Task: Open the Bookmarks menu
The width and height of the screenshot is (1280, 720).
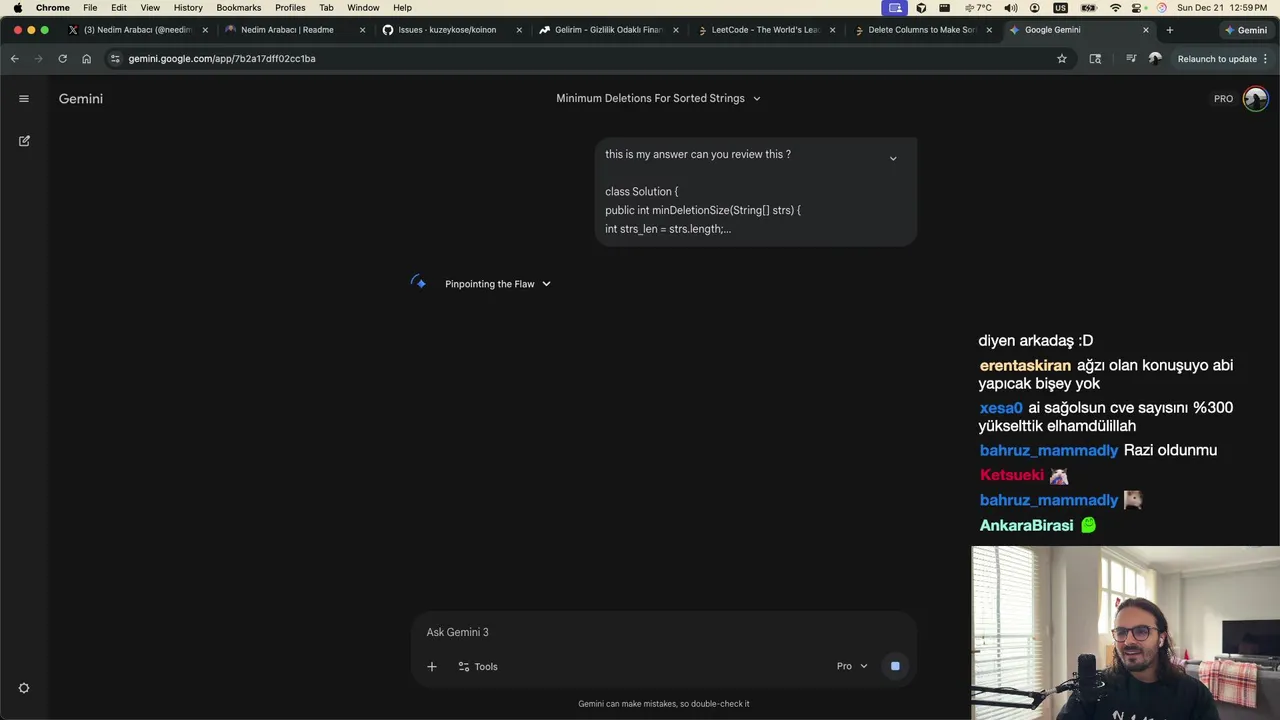Action: click(239, 8)
